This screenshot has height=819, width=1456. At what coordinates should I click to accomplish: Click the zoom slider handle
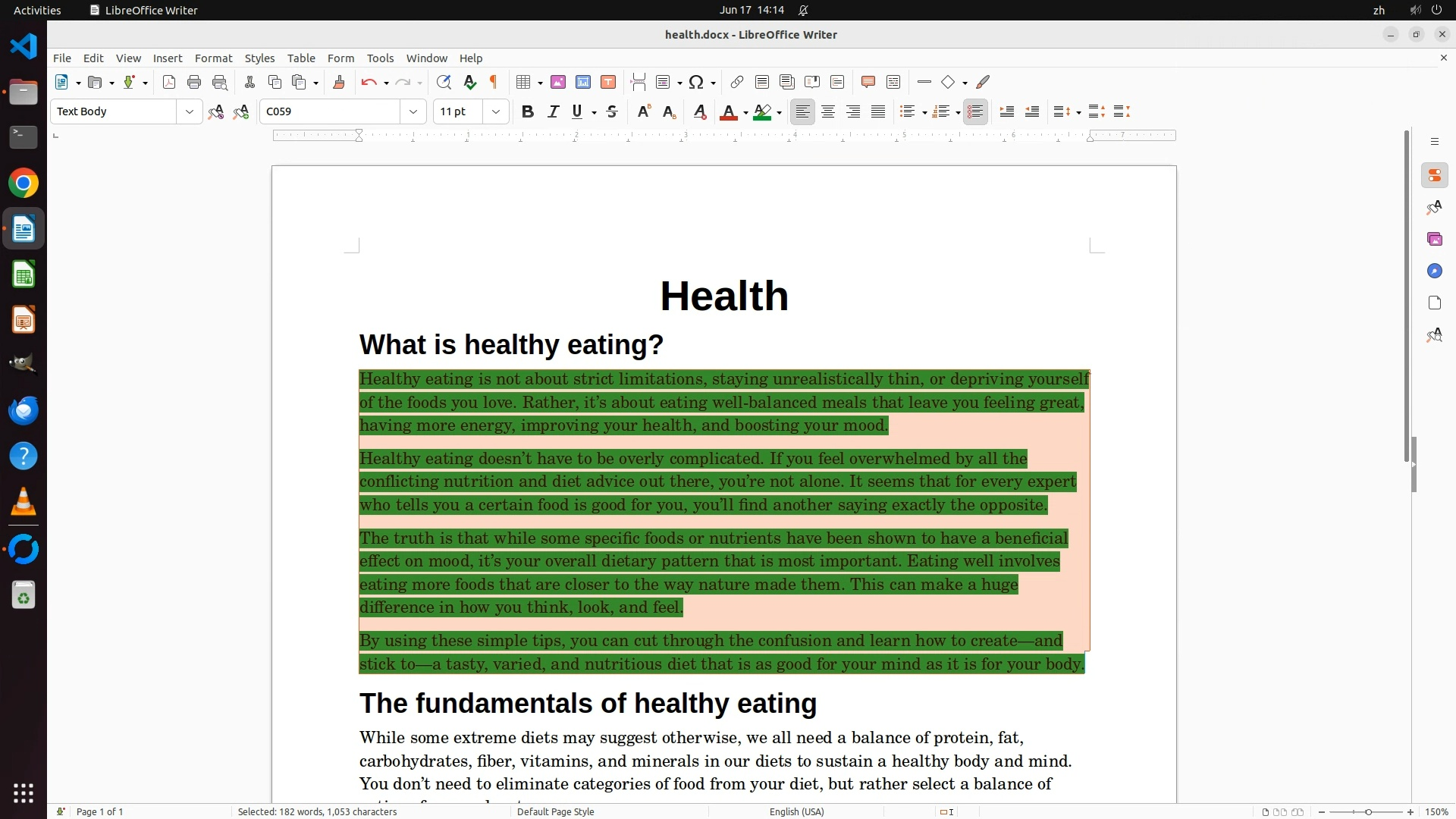(x=1368, y=811)
